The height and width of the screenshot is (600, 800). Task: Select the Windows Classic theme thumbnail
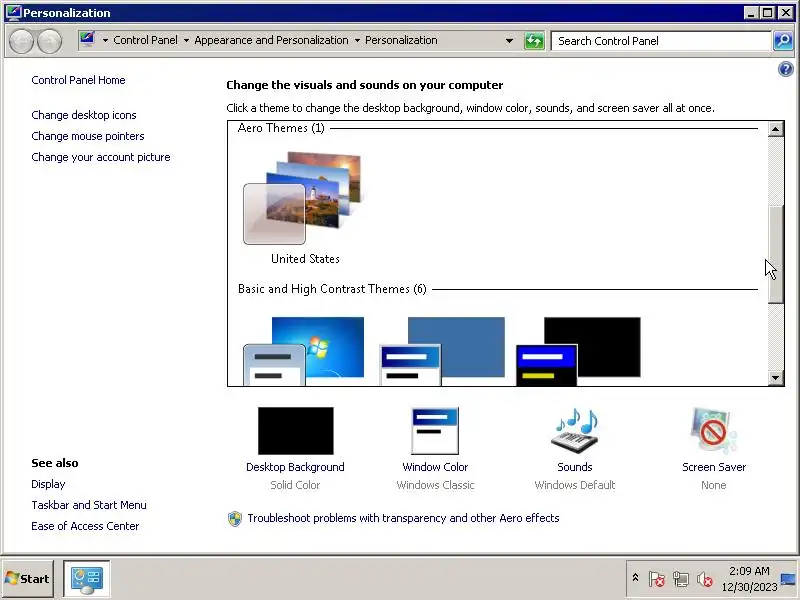click(x=442, y=351)
